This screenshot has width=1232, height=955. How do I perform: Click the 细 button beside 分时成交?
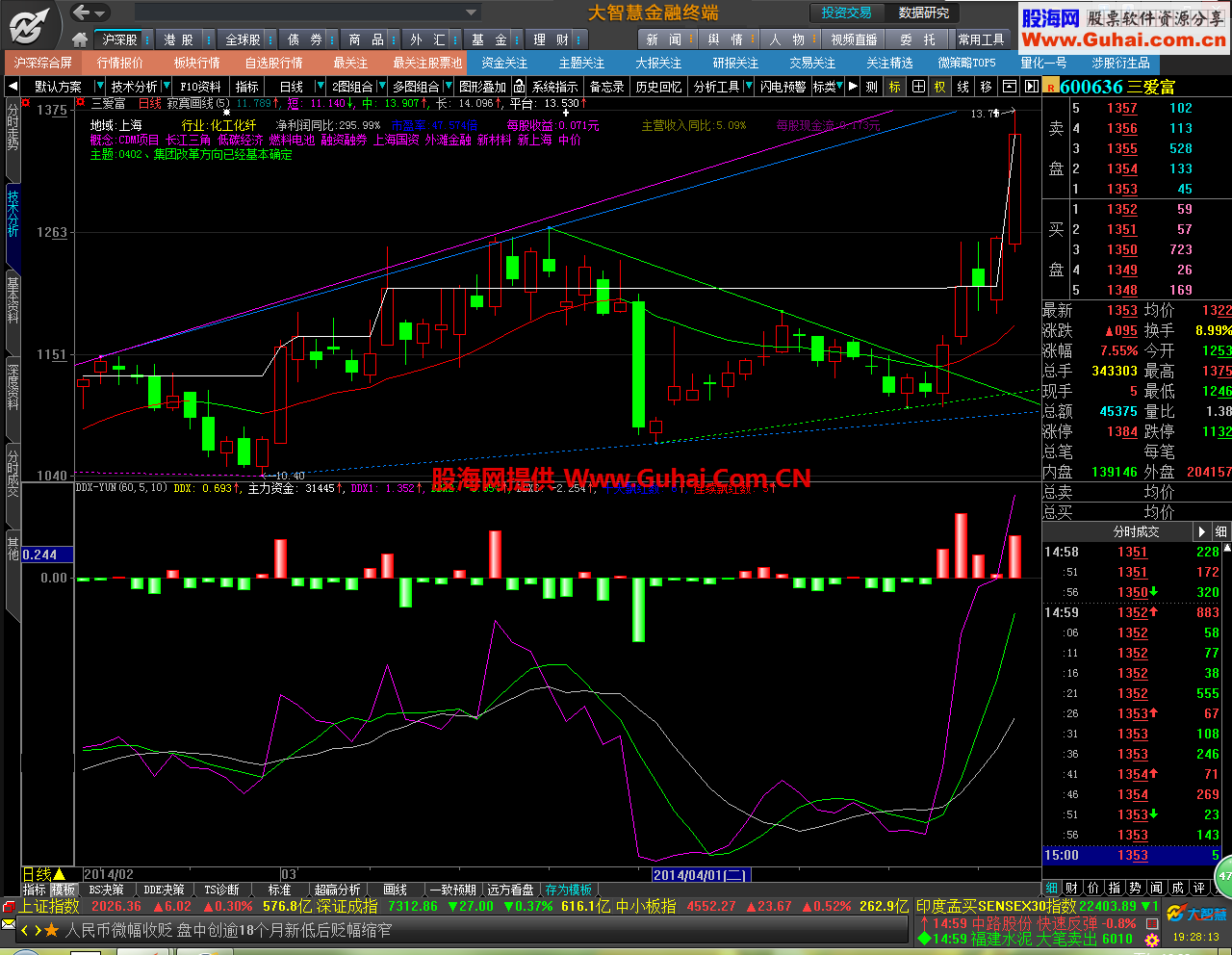point(1220,531)
